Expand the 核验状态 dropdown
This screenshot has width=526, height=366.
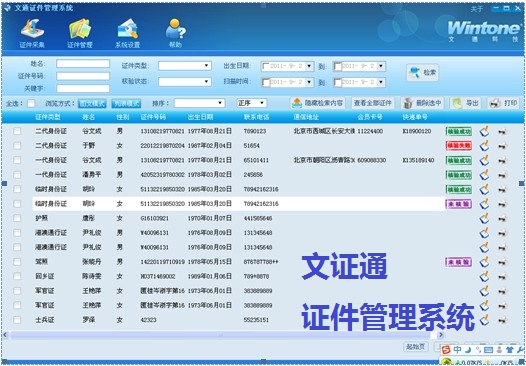click(x=185, y=82)
